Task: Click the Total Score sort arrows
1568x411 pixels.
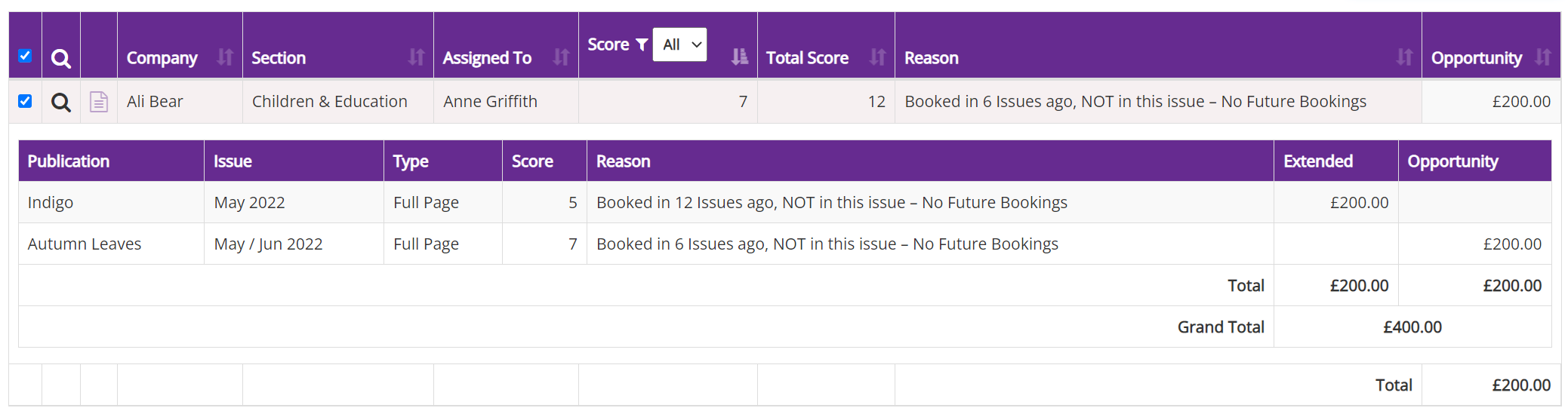Action: [x=877, y=57]
